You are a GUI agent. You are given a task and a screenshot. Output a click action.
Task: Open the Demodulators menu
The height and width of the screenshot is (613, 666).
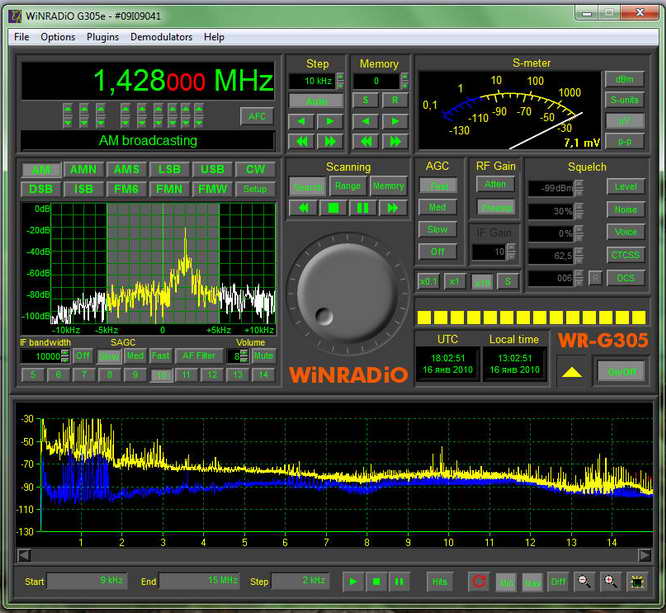click(x=161, y=37)
